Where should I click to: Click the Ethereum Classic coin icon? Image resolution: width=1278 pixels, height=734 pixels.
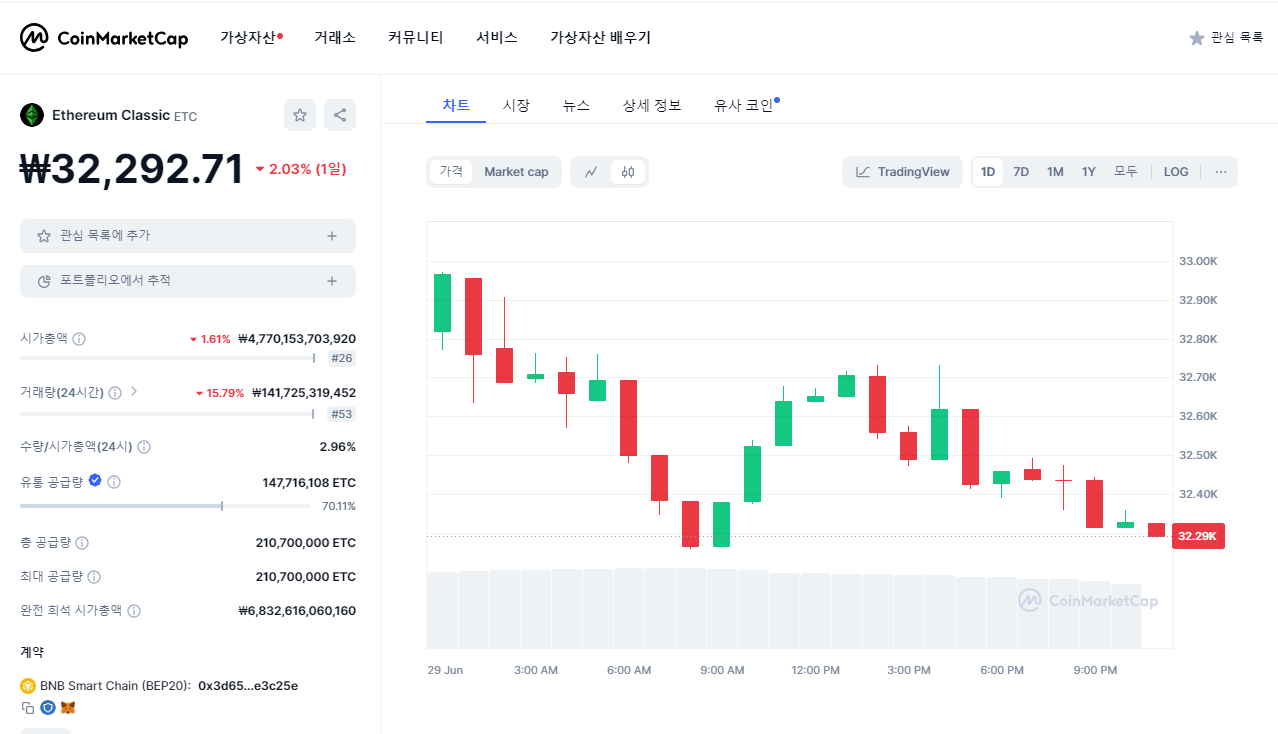point(32,115)
